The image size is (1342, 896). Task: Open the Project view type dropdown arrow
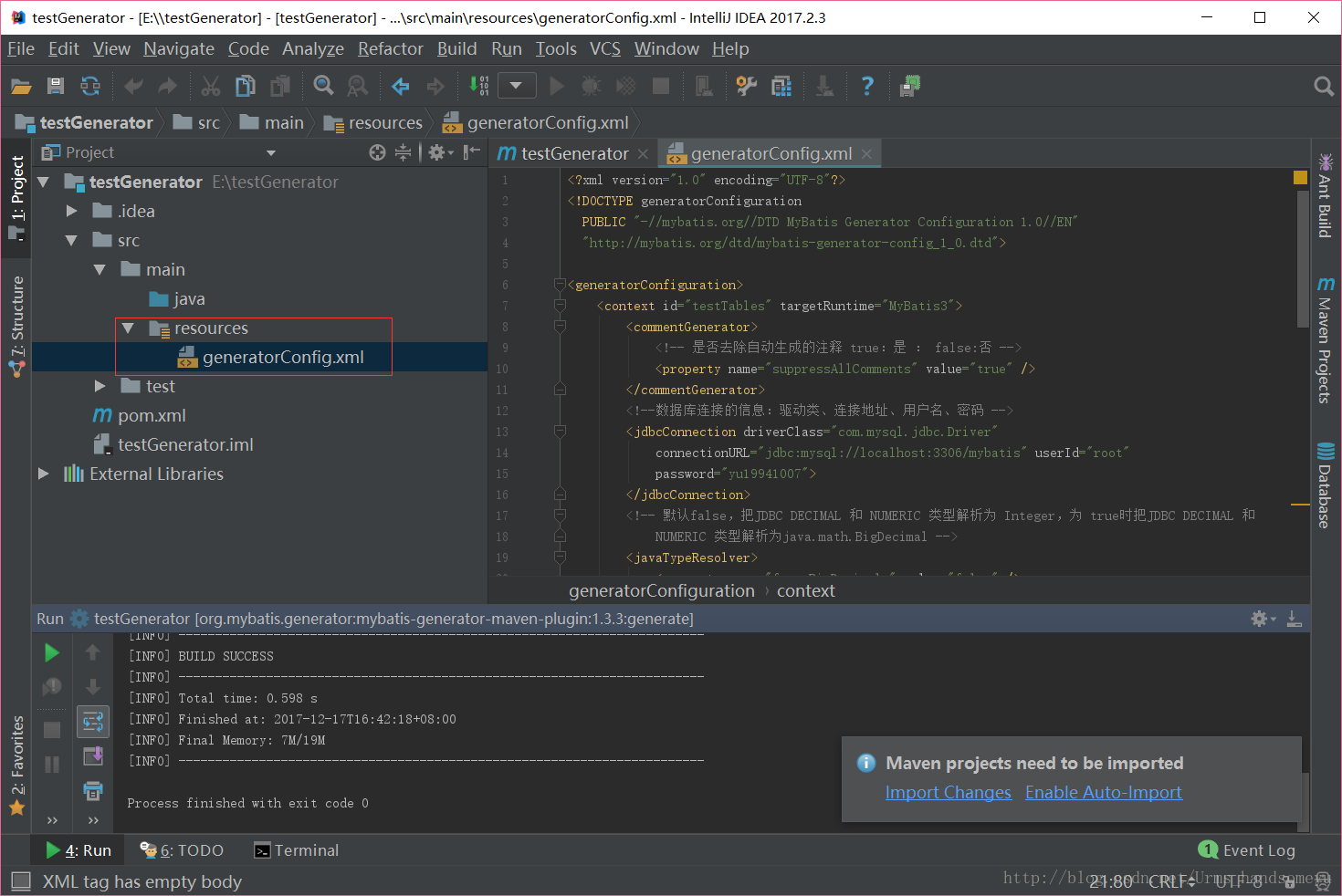point(271,153)
